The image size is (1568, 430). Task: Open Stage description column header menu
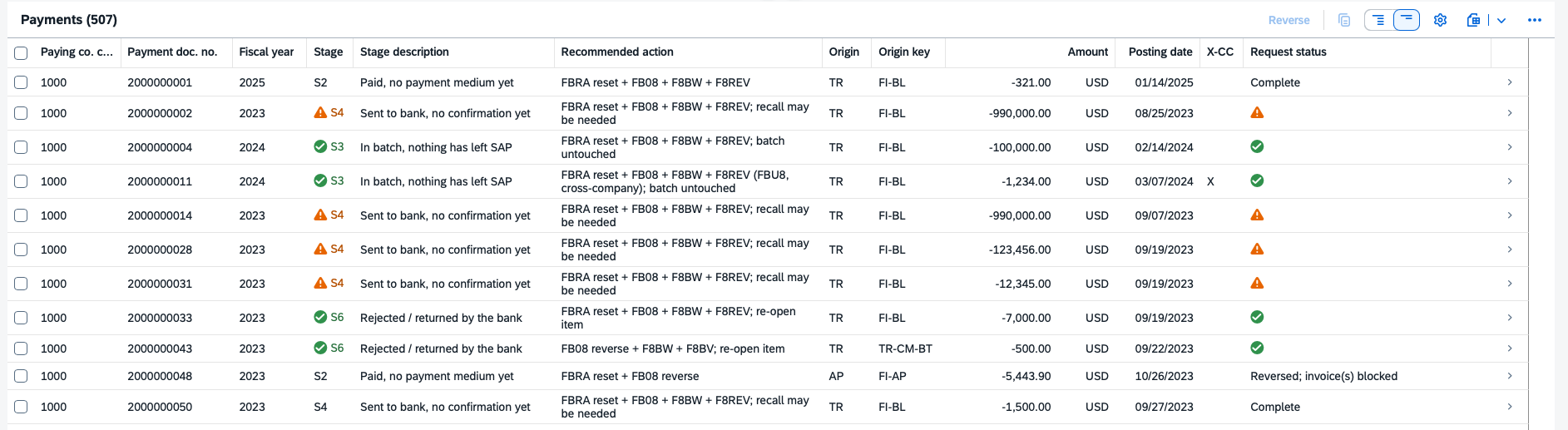453,52
